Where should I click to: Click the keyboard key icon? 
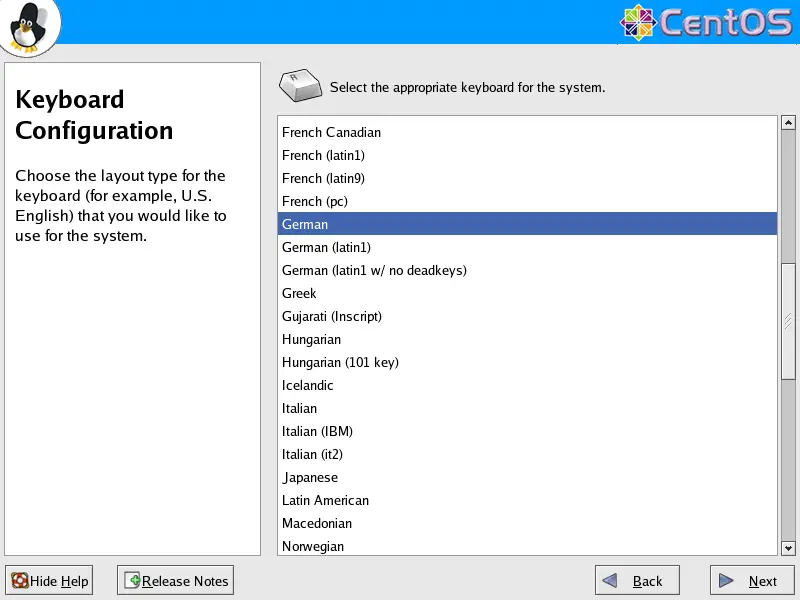click(x=301, y=87)
